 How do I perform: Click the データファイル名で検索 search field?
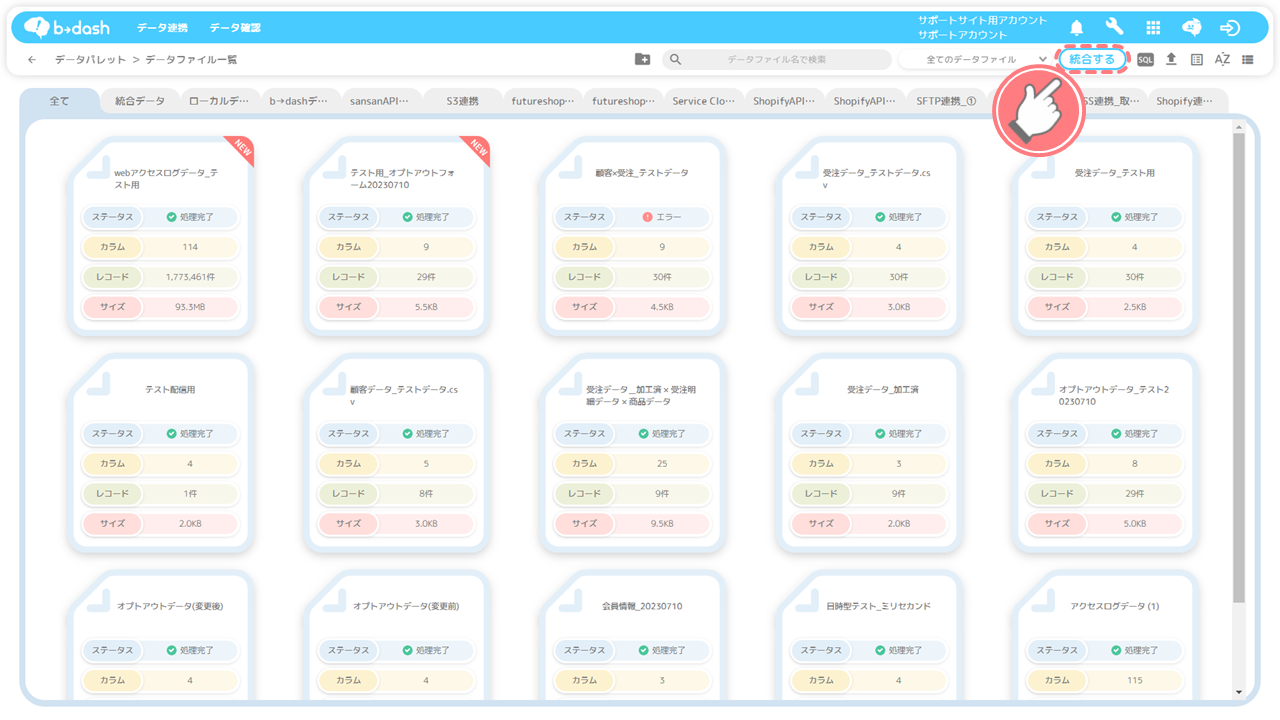pos(776,60)
